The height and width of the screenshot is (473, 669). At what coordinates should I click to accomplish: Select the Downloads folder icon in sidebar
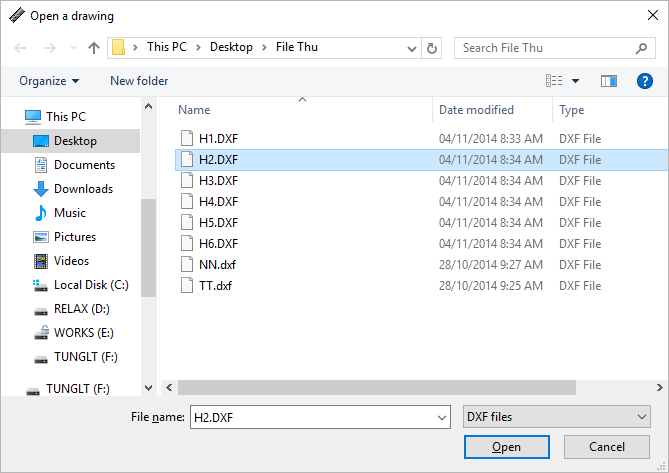[x=41, y=189]
